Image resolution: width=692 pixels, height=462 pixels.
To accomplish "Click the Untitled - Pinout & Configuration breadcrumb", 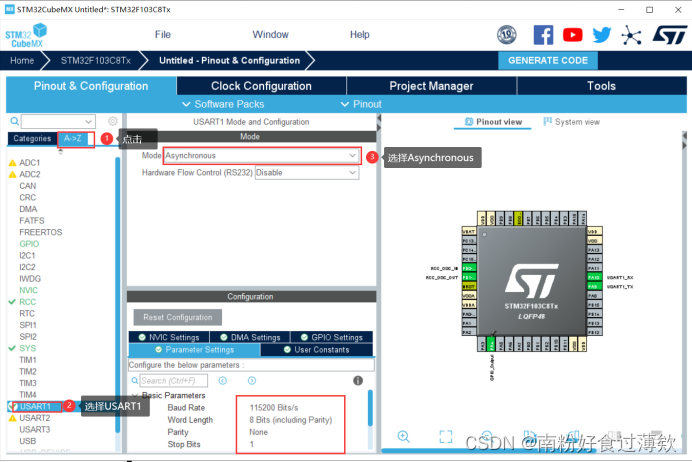I will (229, 60).
